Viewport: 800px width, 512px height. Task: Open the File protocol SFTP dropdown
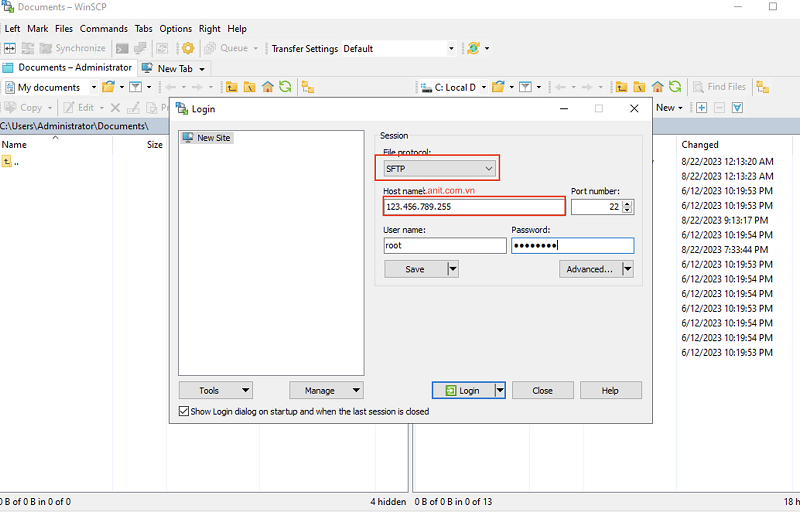click(439, 169)
